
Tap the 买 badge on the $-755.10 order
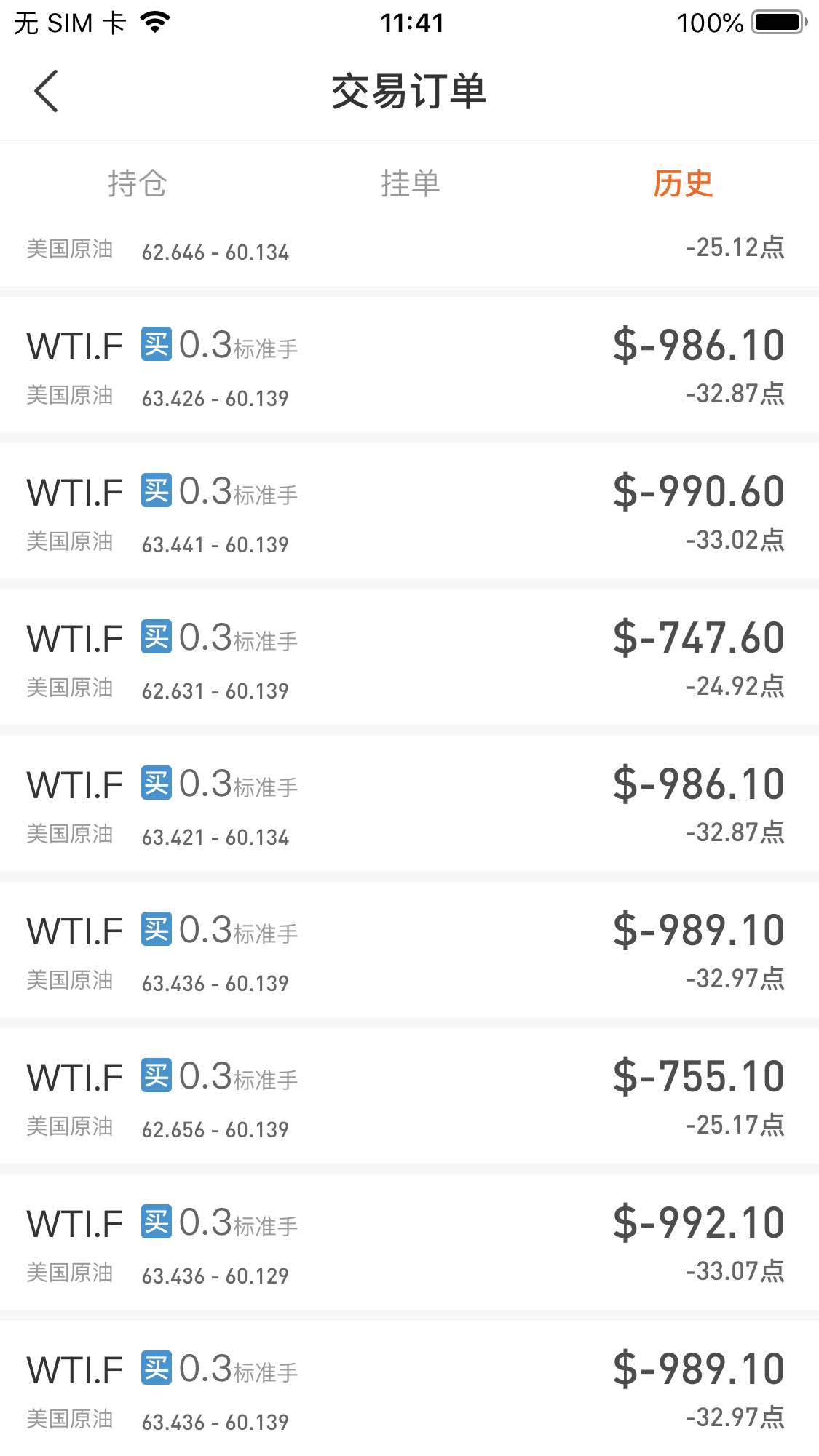[157, 1075]
